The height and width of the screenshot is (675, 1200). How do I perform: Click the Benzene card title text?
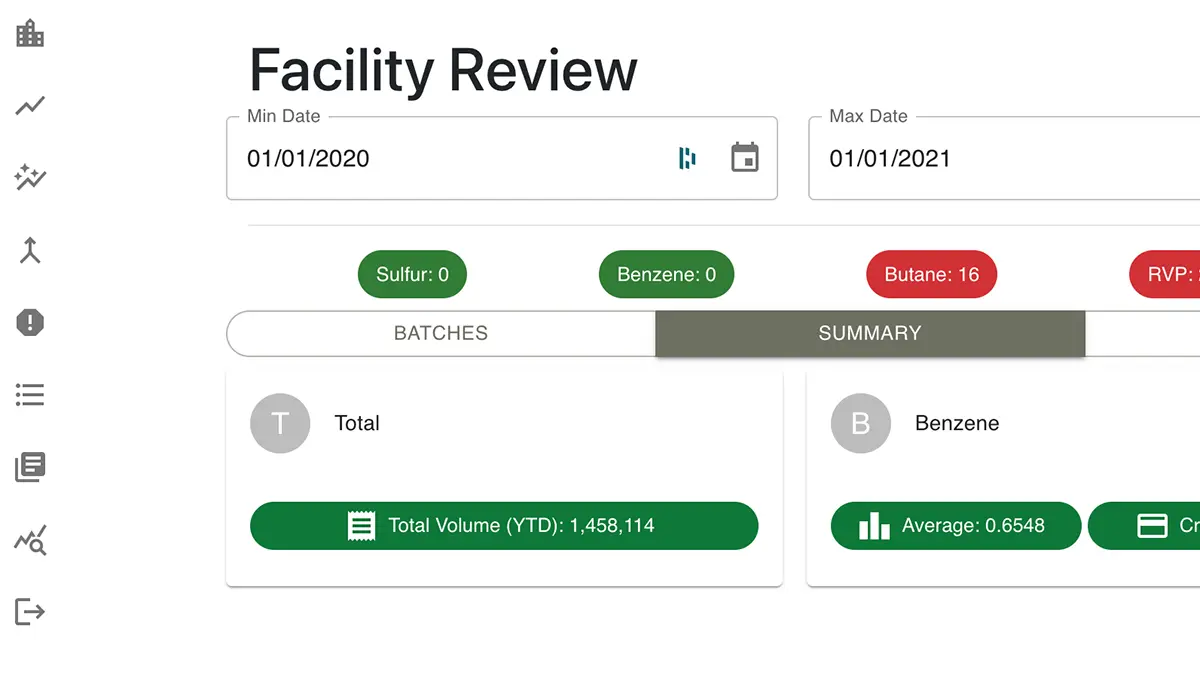(957, 423)
